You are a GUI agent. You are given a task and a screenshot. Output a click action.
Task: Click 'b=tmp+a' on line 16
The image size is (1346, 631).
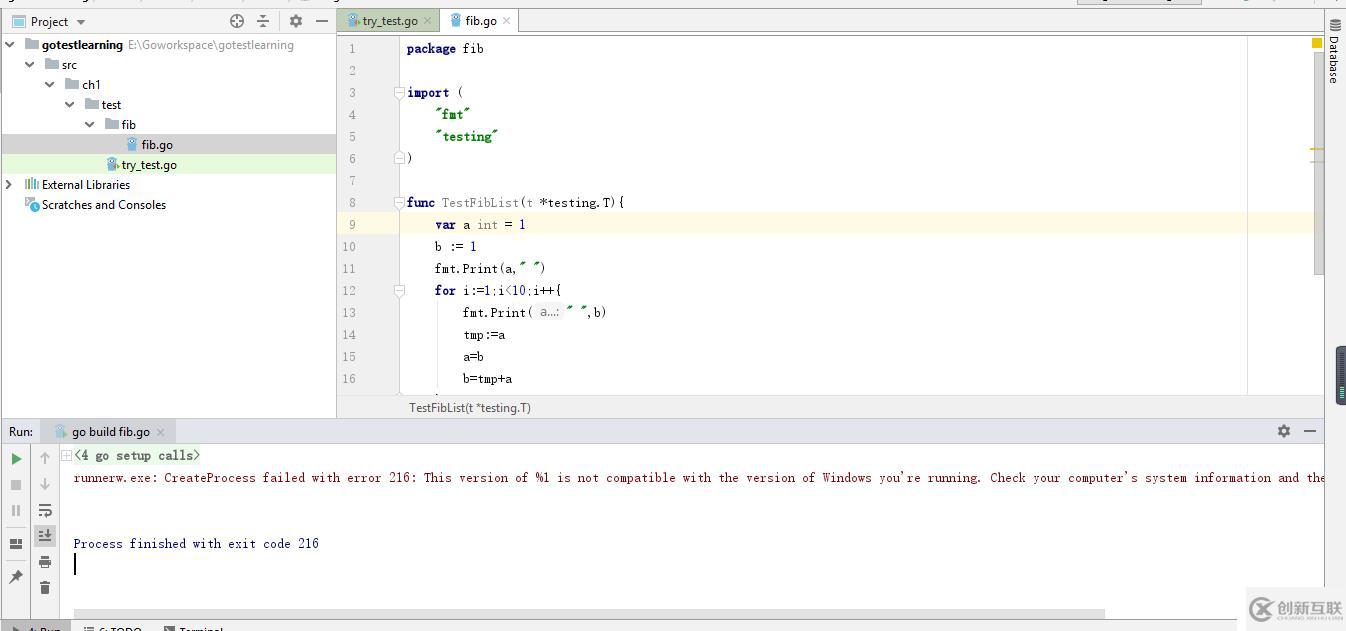pos(488,378)
